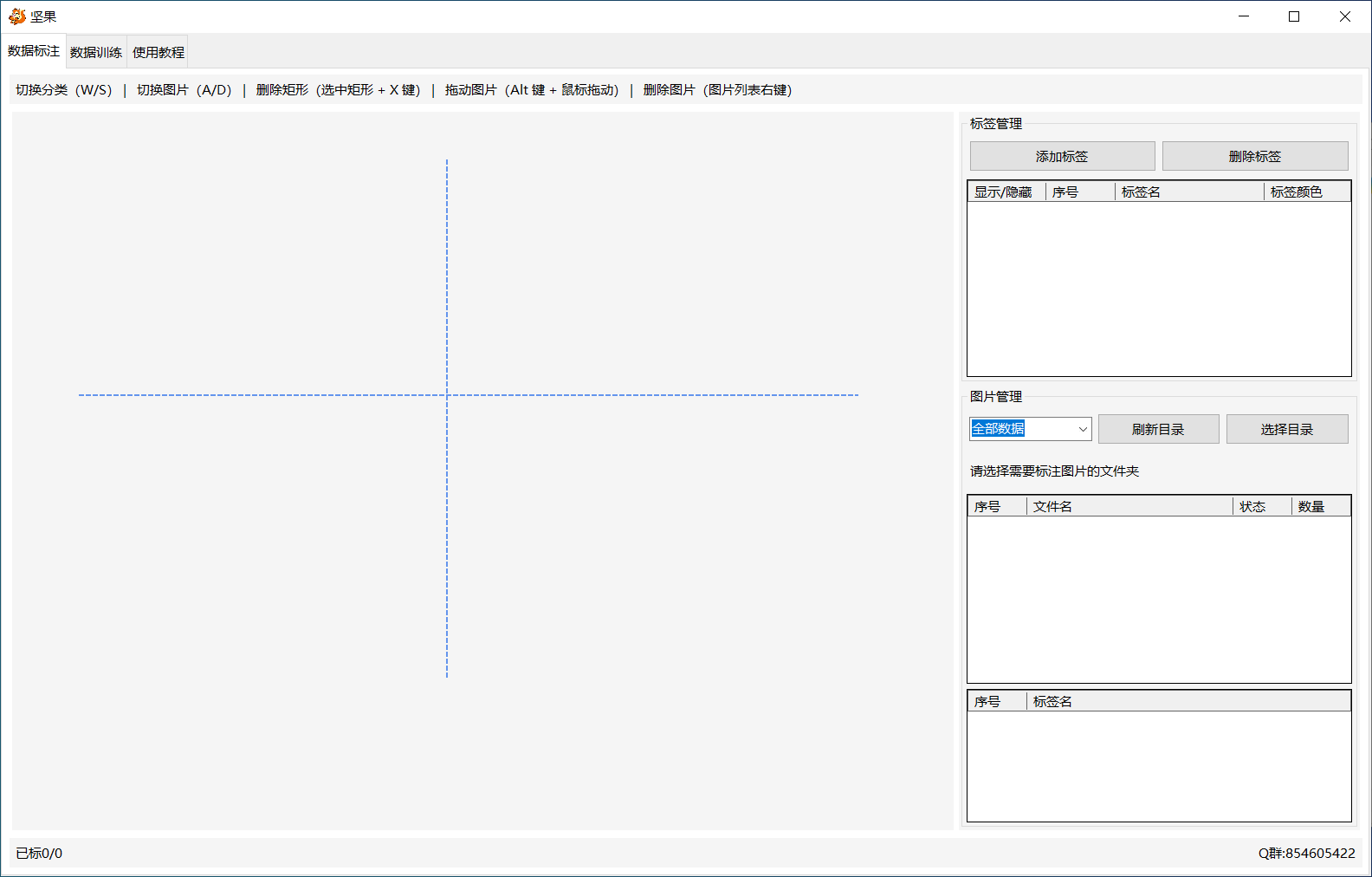Switch to the 数据标注 tab

tap(34, 51)
